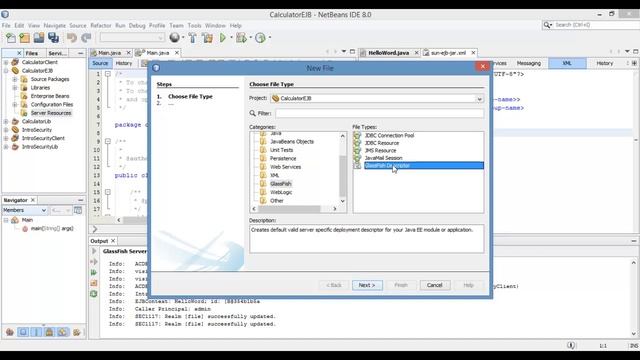Collapse the CalculatorEJB project node
640x360 pixels.
pos(6,71)
